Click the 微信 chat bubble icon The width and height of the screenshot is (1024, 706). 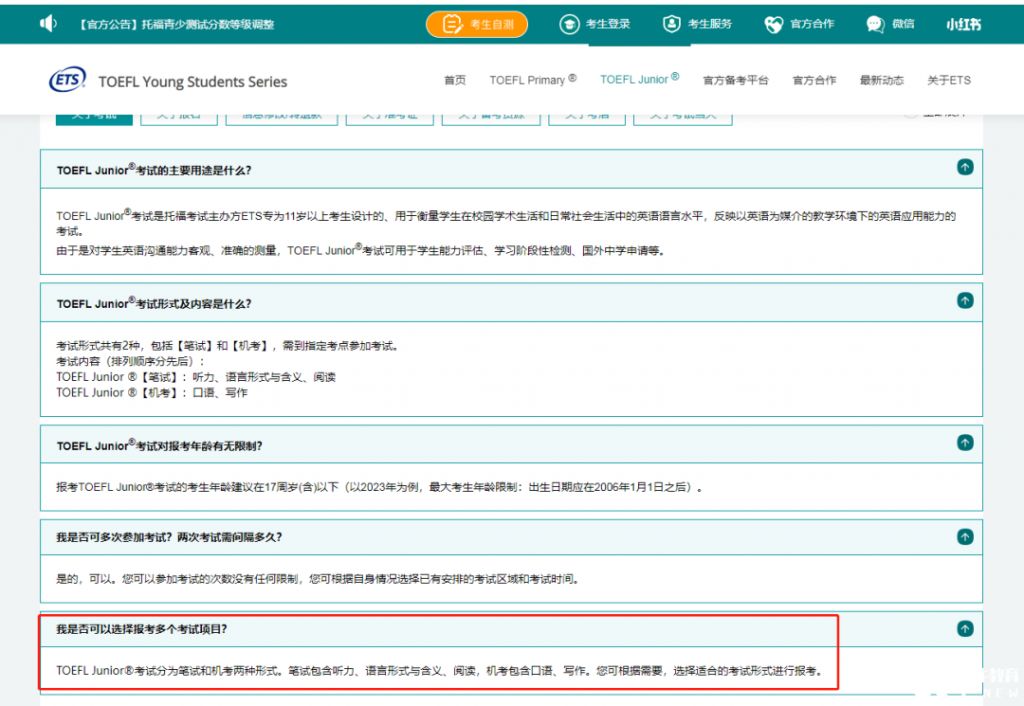[875, 24]
